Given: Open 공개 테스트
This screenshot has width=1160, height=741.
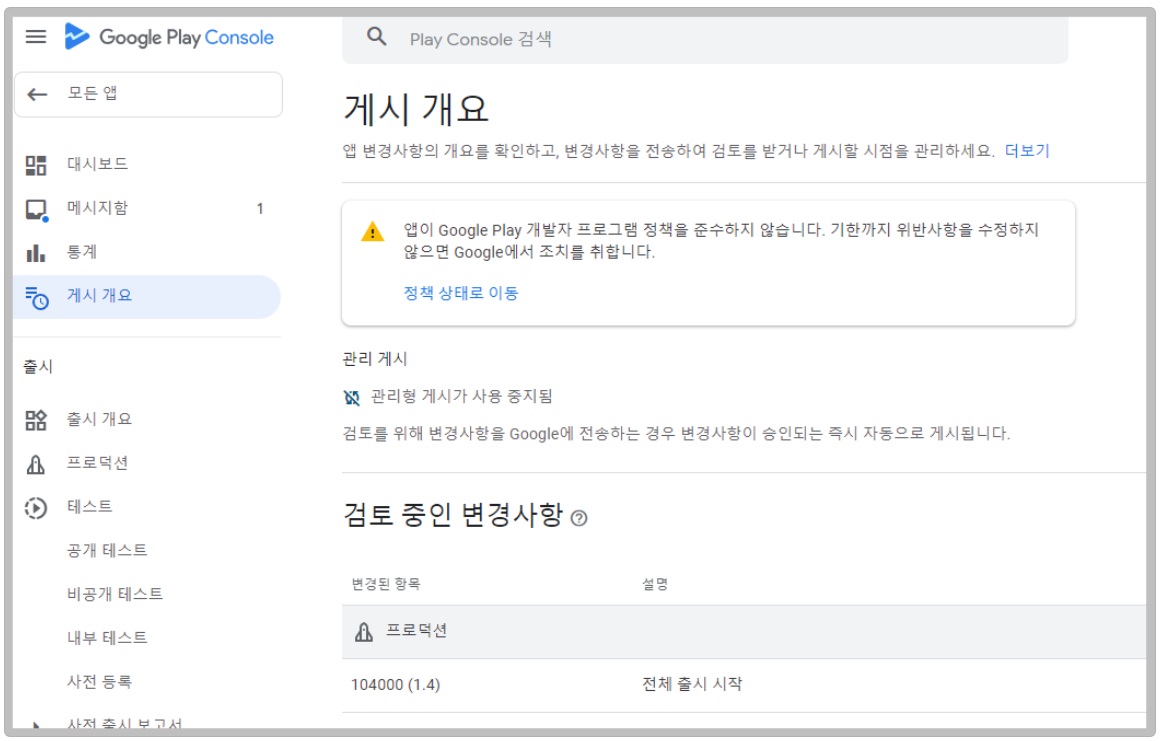Looking at the screenshot, I should click(107, 550).
